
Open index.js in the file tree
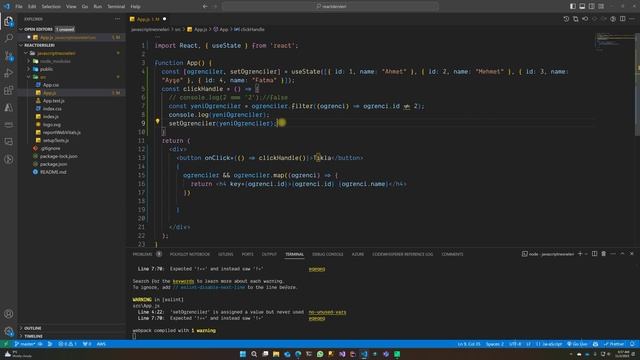[51, 117]
